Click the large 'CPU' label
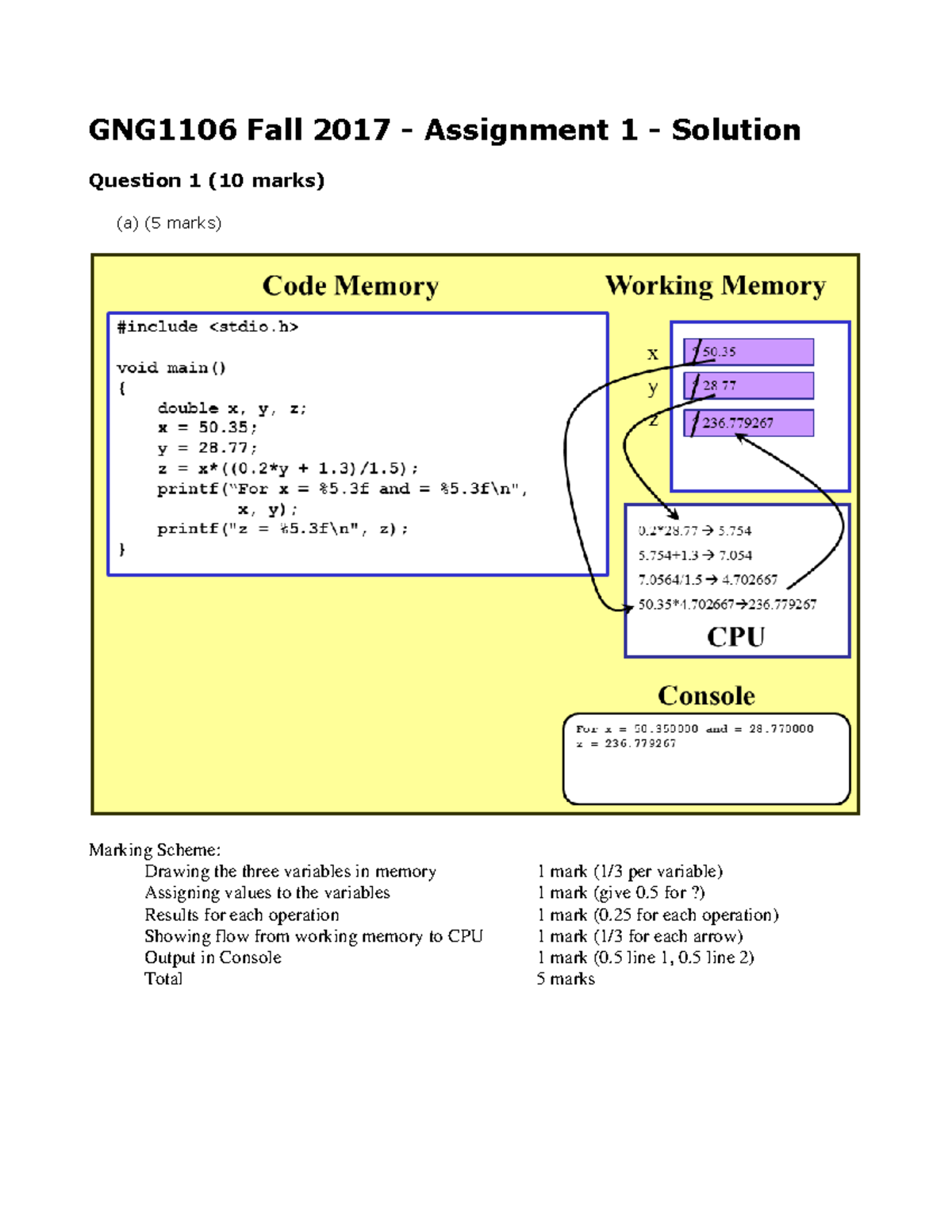 735,638
